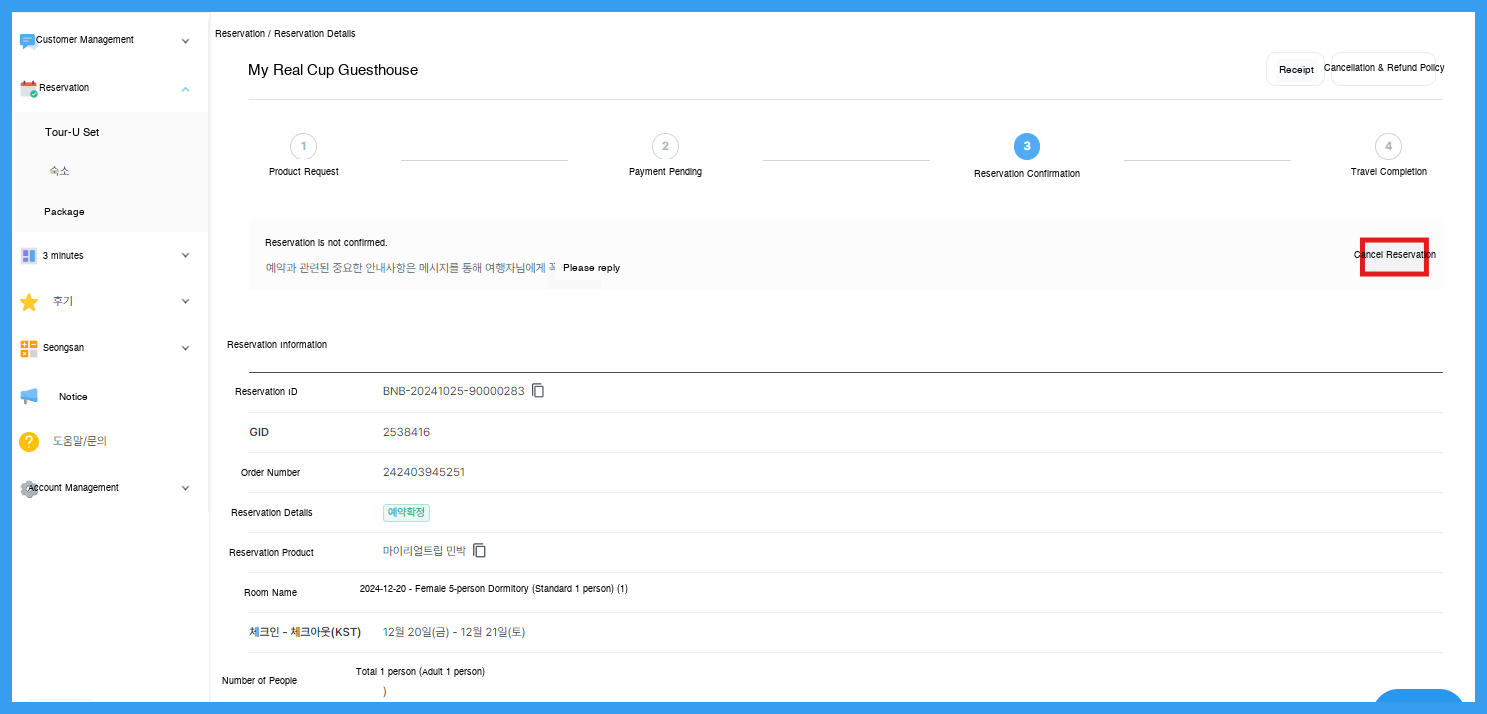1487x714 pixels.
Task: Open the Tour-U Set submenu item
Action: click(72, 132)
